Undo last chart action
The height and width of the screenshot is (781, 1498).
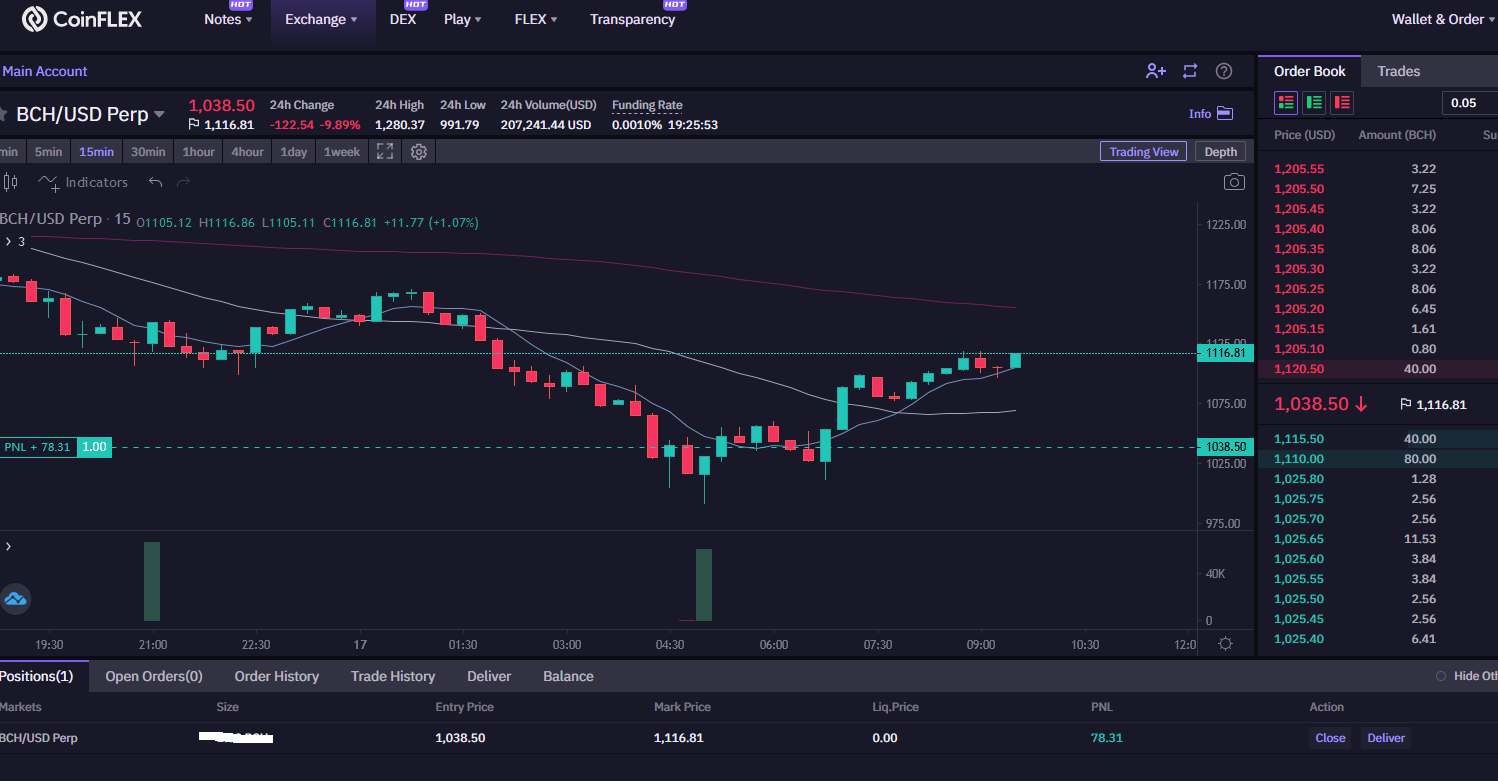click(x=155, y=182)
